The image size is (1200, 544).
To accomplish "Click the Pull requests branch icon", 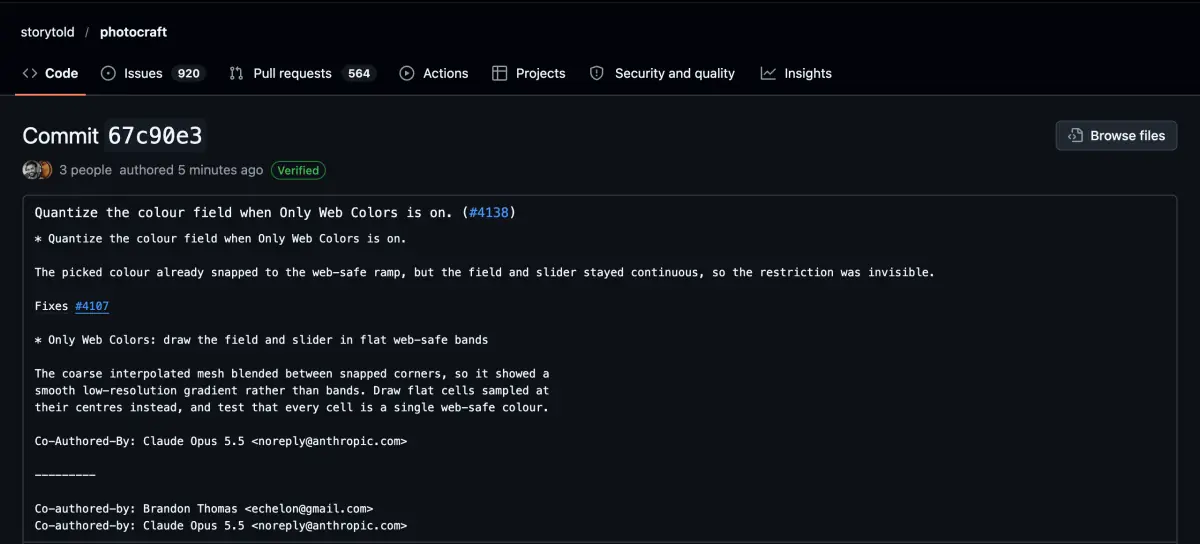I will (x=236, y=73).
